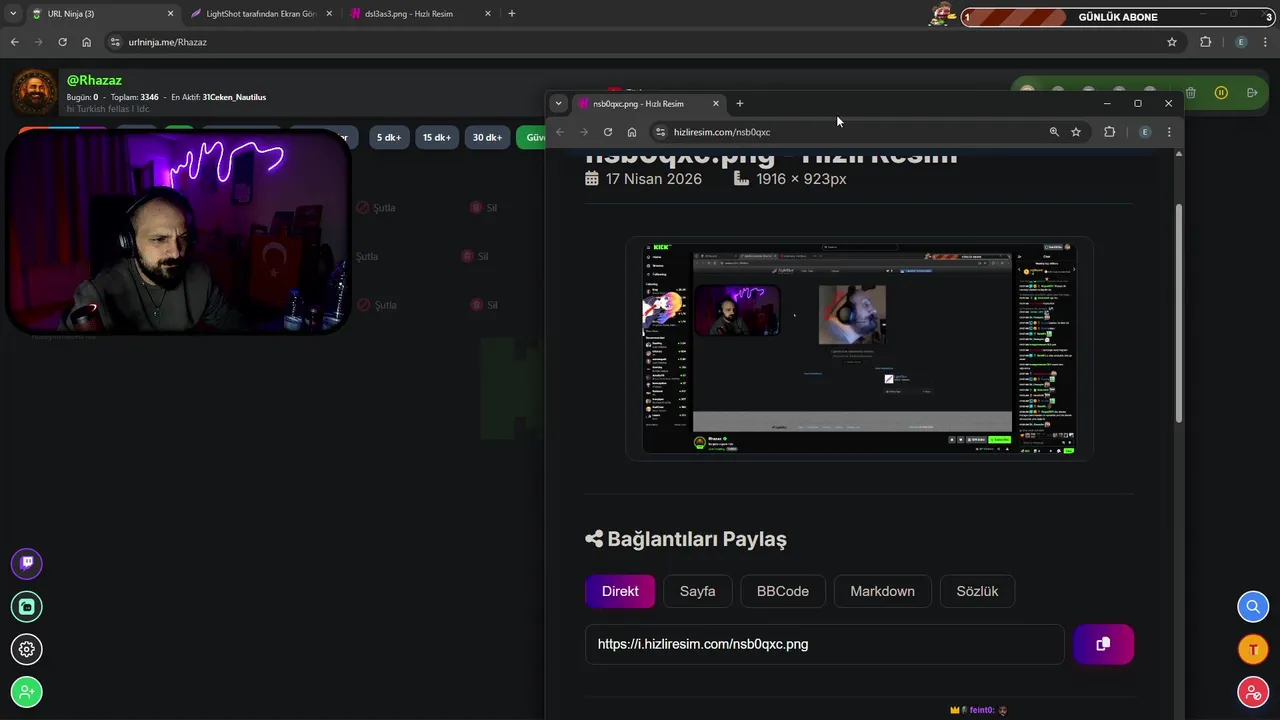This screenshot has height=720, width=1280.
Task: Open extensions icon in the back browser window
Action: point(1205,42)
